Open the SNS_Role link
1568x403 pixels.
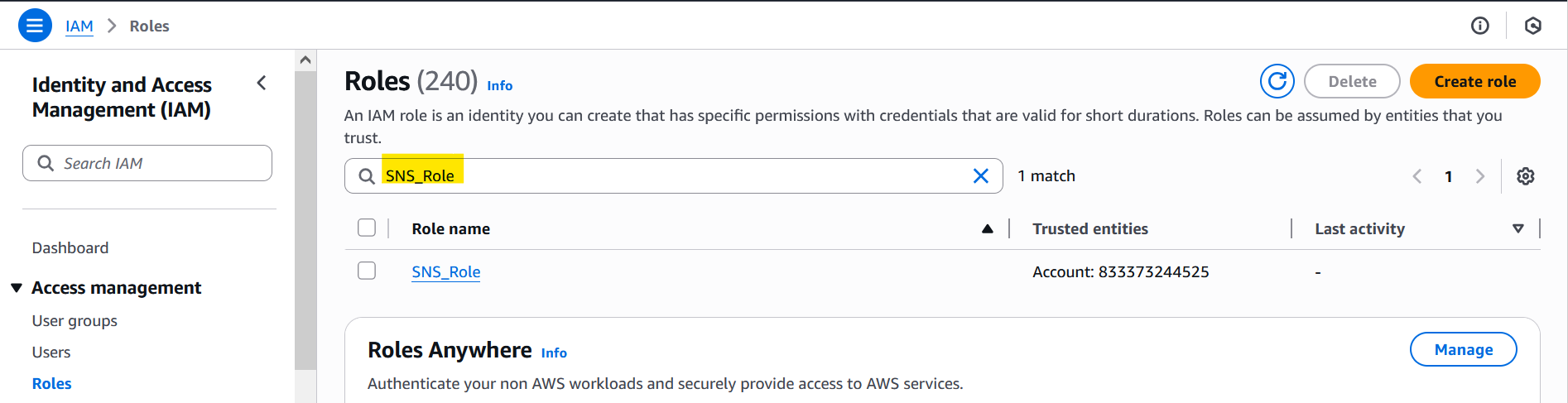(446, 271)
